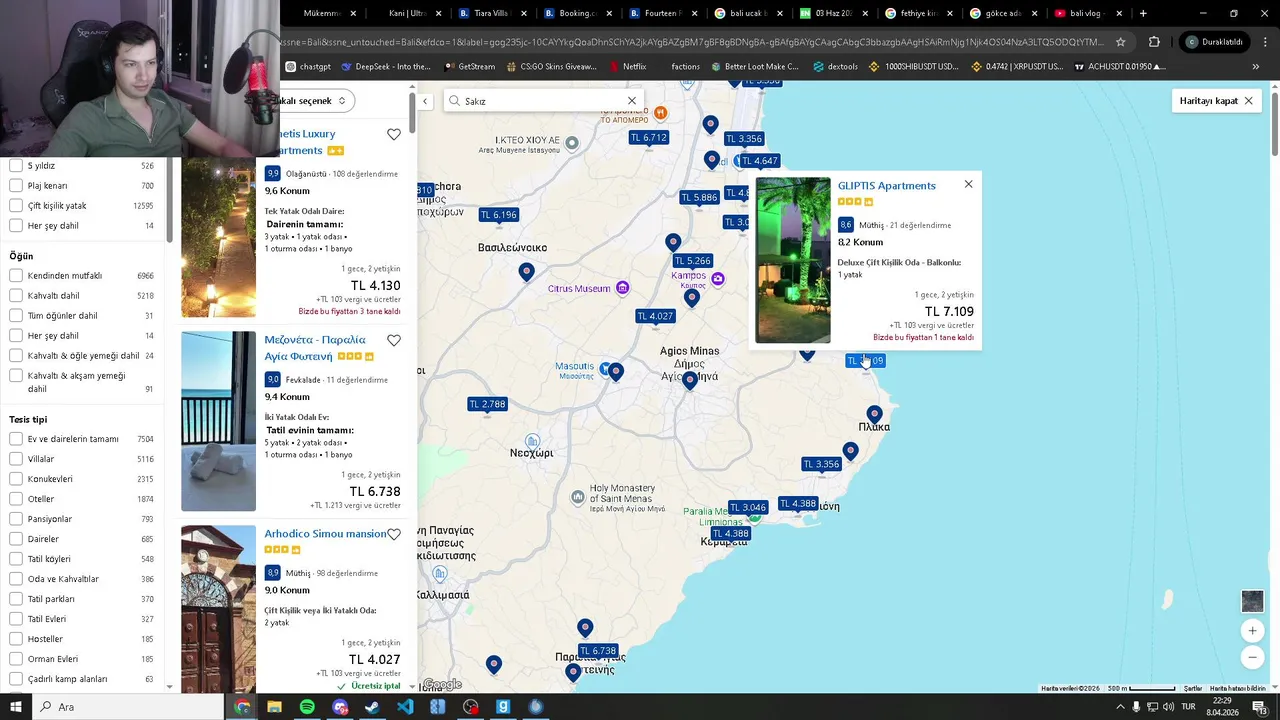Click the Sakız map search input
Screen dimensions: 1280x720
click(544, 101)
